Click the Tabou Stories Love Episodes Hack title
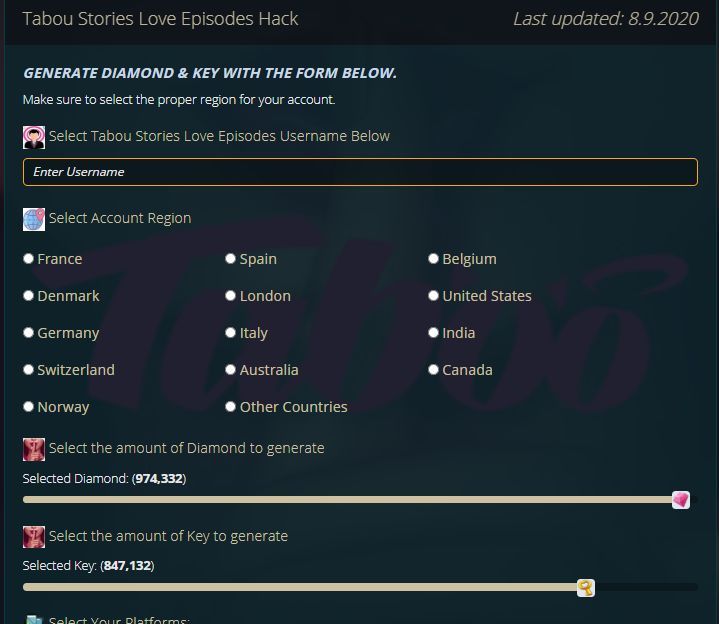 (160, 19)
